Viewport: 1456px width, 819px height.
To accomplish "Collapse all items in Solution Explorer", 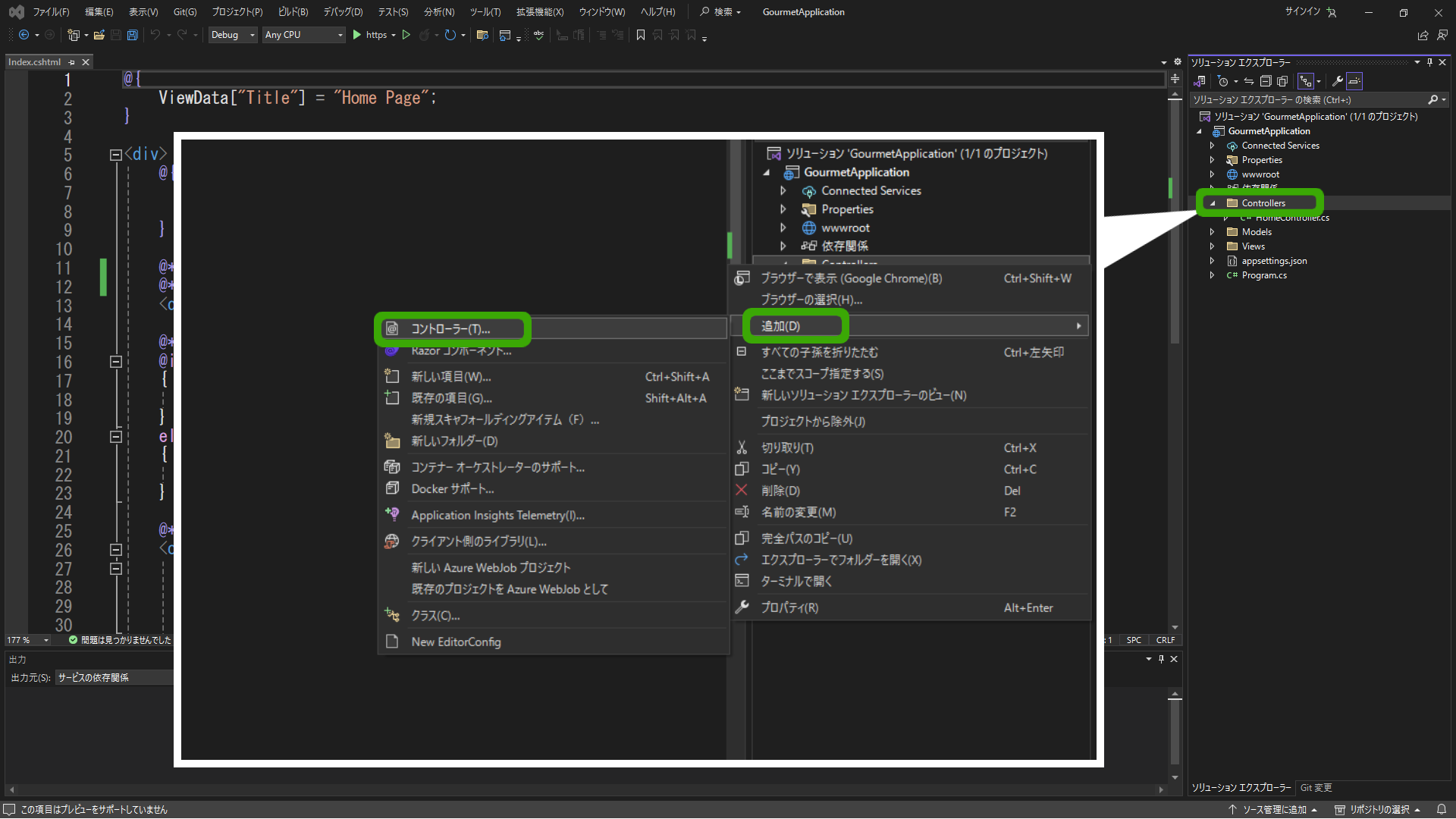I will pos(1265,80).
